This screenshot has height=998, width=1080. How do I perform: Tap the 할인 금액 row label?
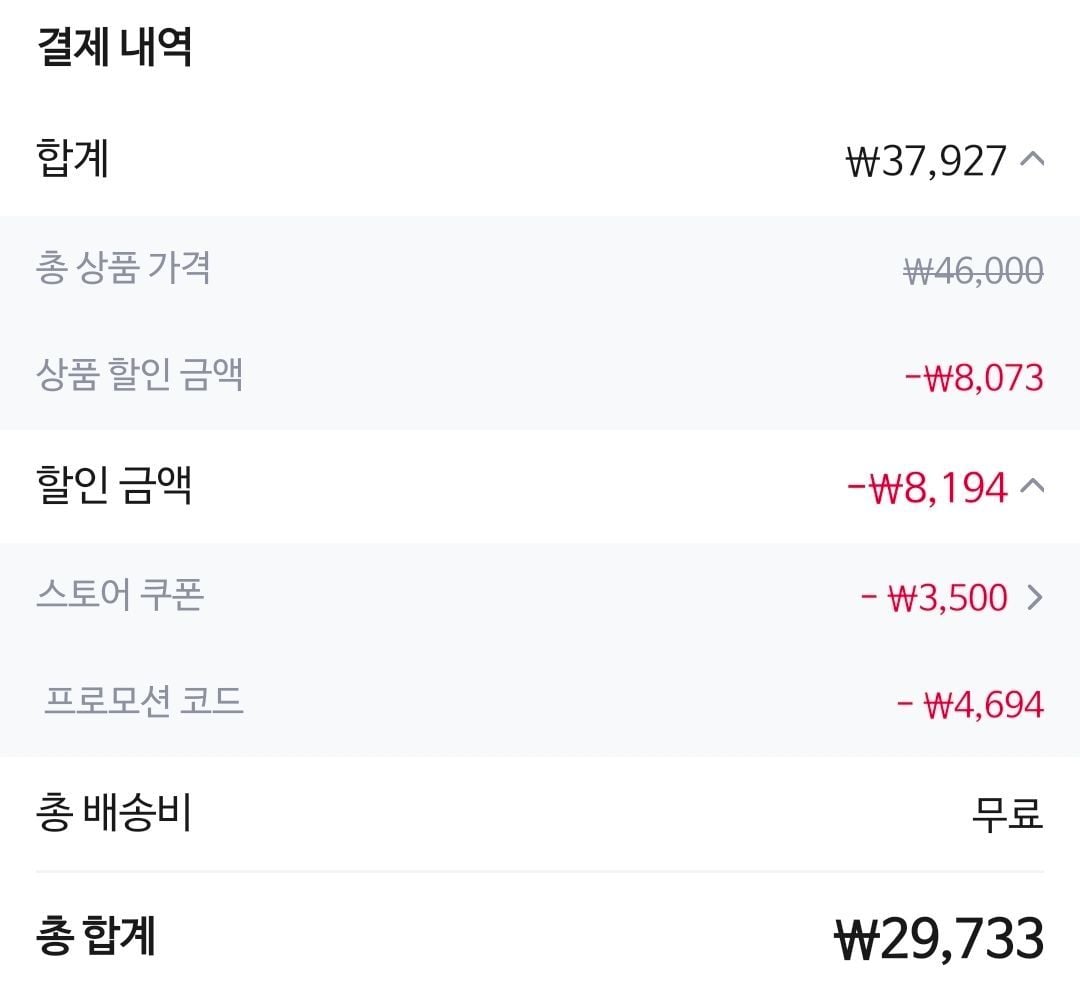113,486
